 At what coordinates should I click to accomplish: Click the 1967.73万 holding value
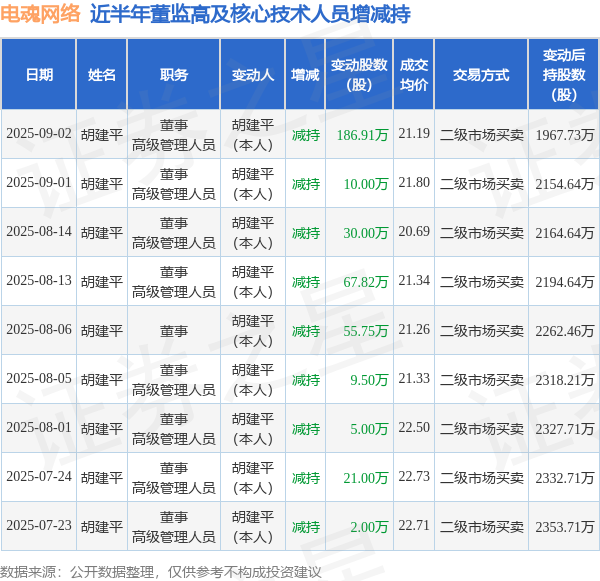coord(565,135)
